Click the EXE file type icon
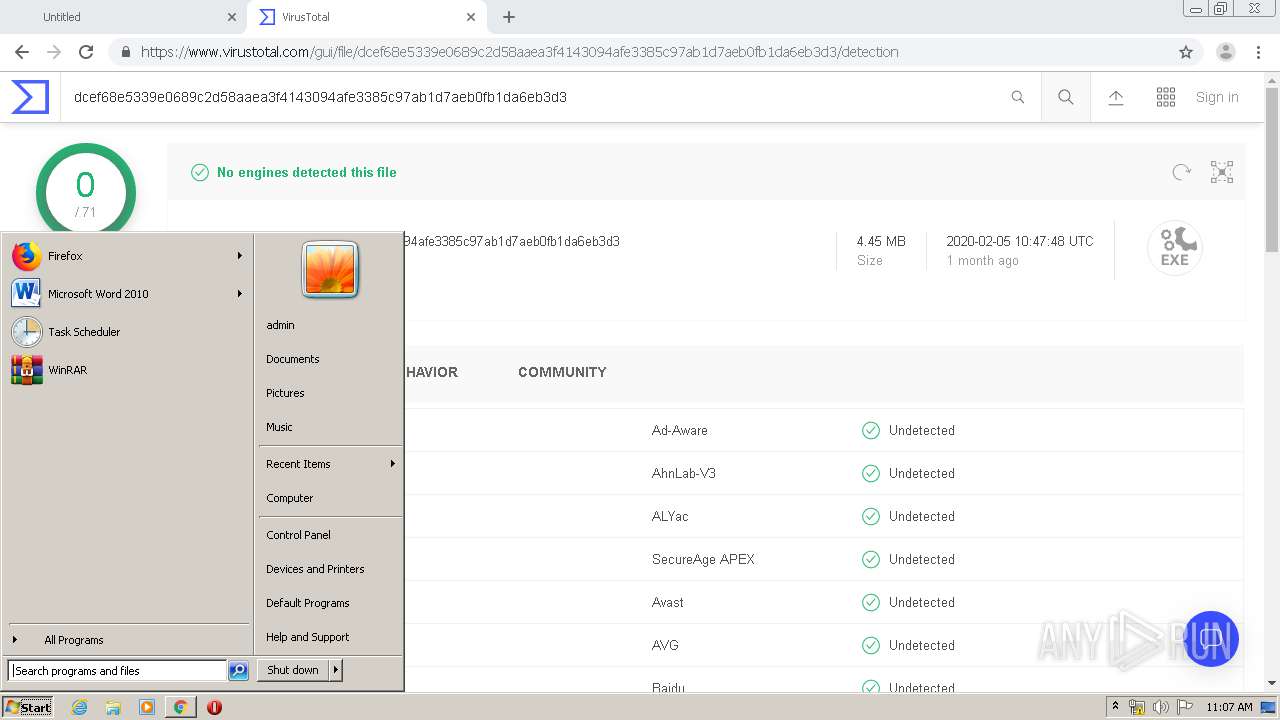 (x=1175, y=248)
